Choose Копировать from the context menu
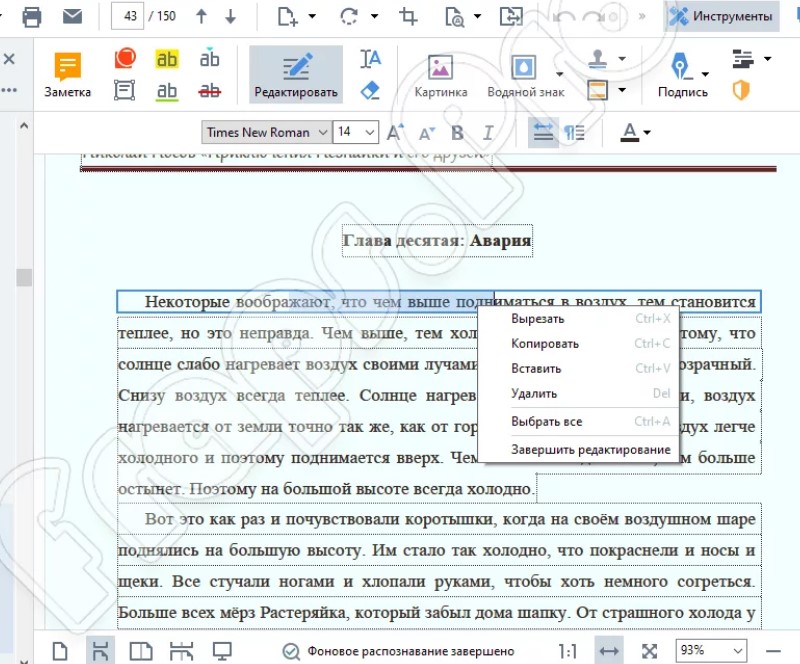800x664 pixels. (545, 344)
